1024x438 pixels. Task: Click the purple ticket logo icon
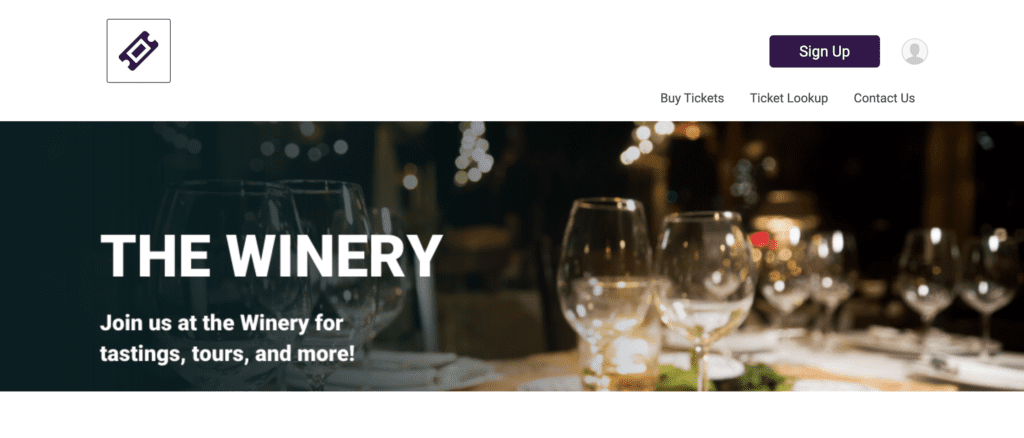click(138, 51)
